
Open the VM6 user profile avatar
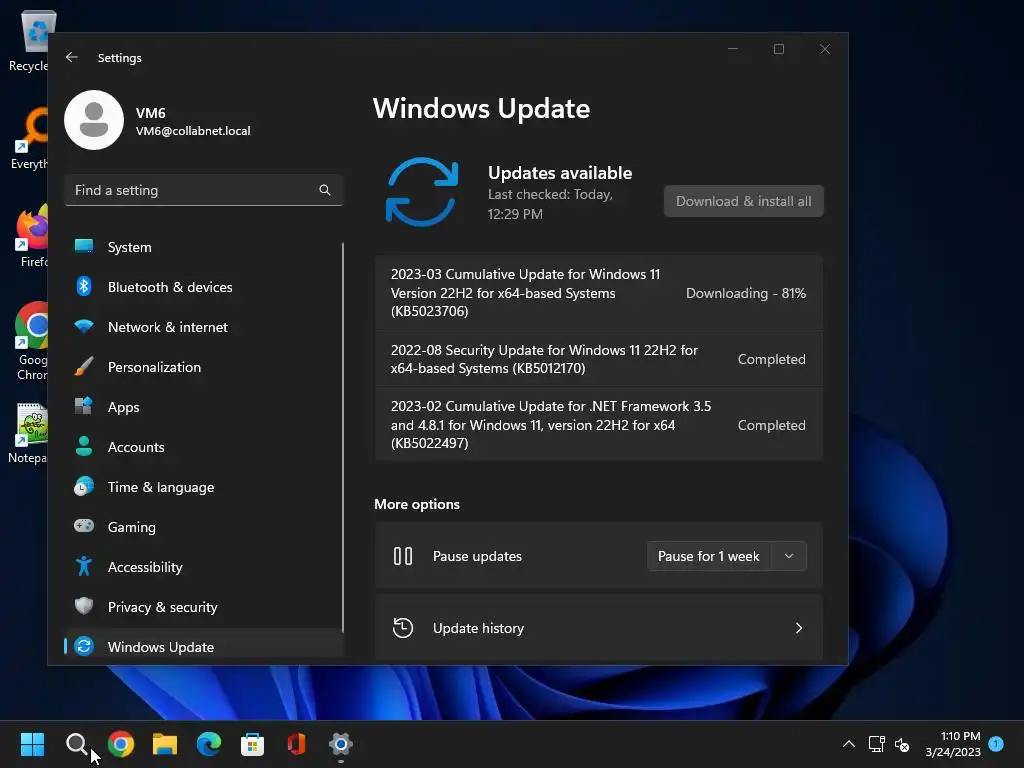[x=94, y=120]
